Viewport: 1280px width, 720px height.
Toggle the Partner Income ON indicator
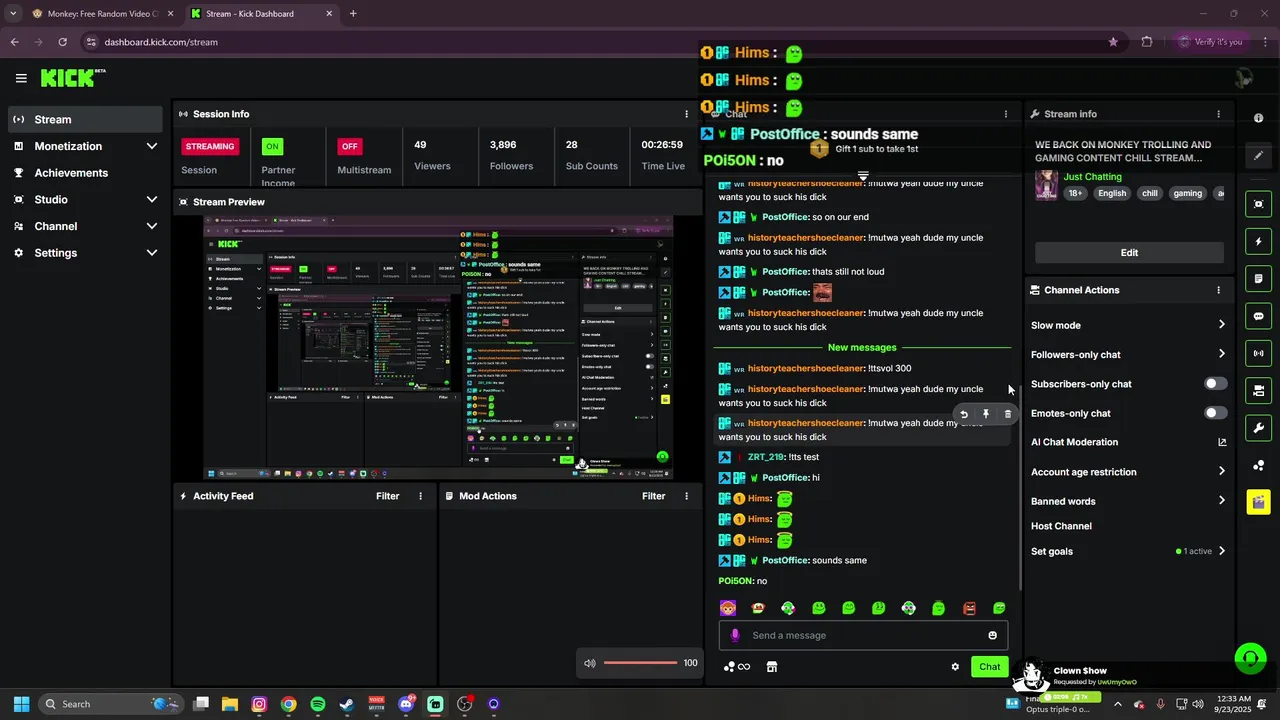point(272,146)
